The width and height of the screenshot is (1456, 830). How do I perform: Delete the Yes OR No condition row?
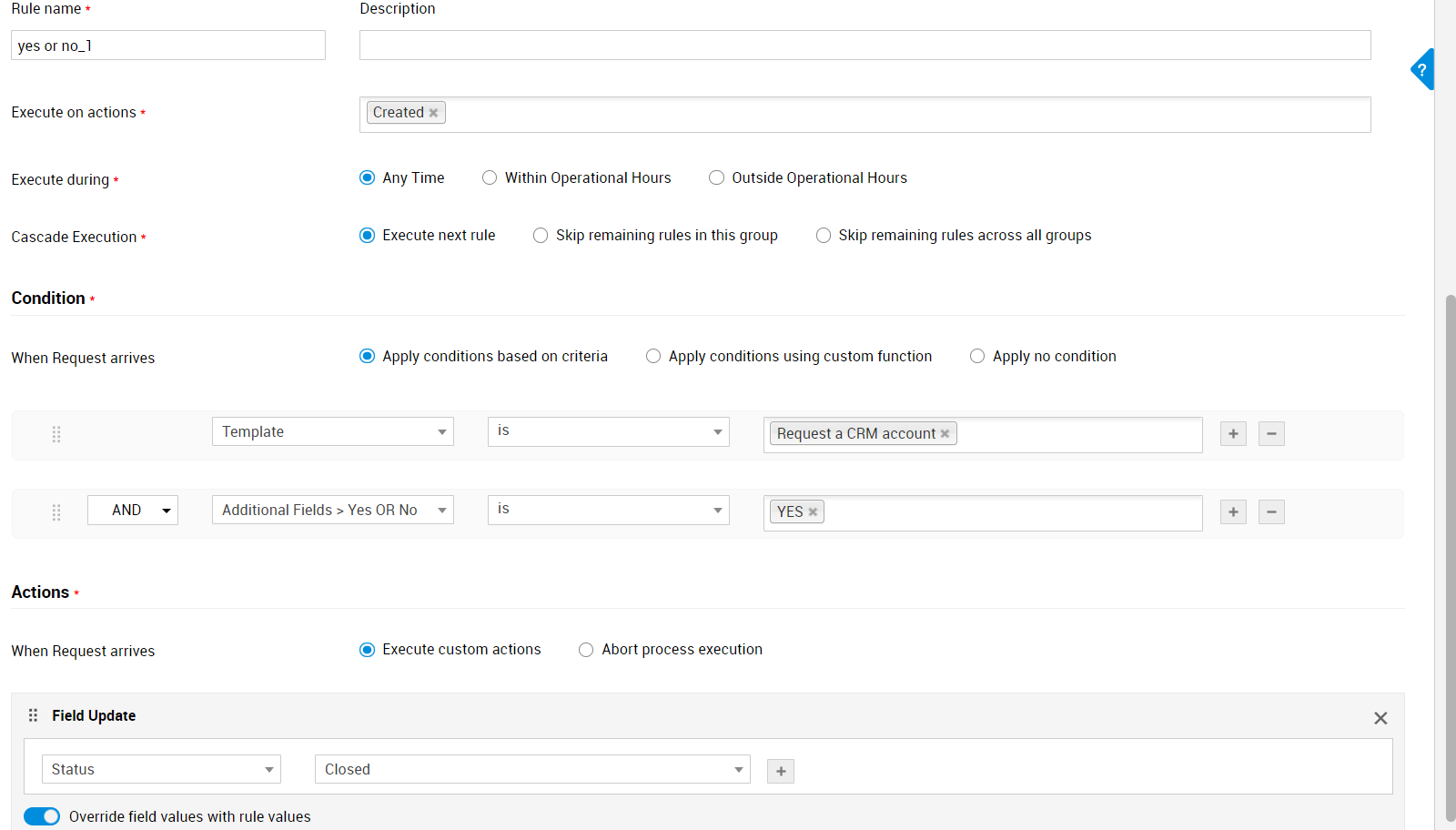tap(1271, 512)
